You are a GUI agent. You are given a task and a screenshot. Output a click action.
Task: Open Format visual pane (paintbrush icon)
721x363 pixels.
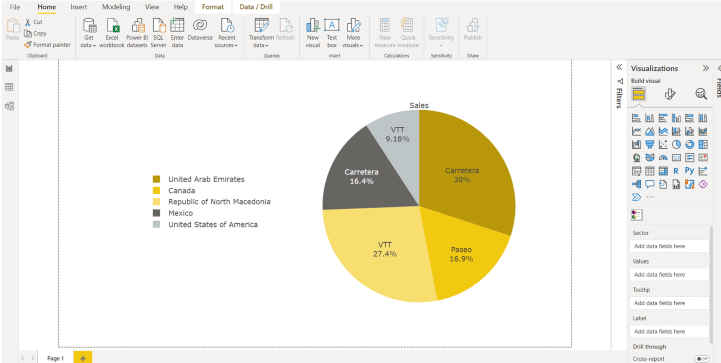670,94
